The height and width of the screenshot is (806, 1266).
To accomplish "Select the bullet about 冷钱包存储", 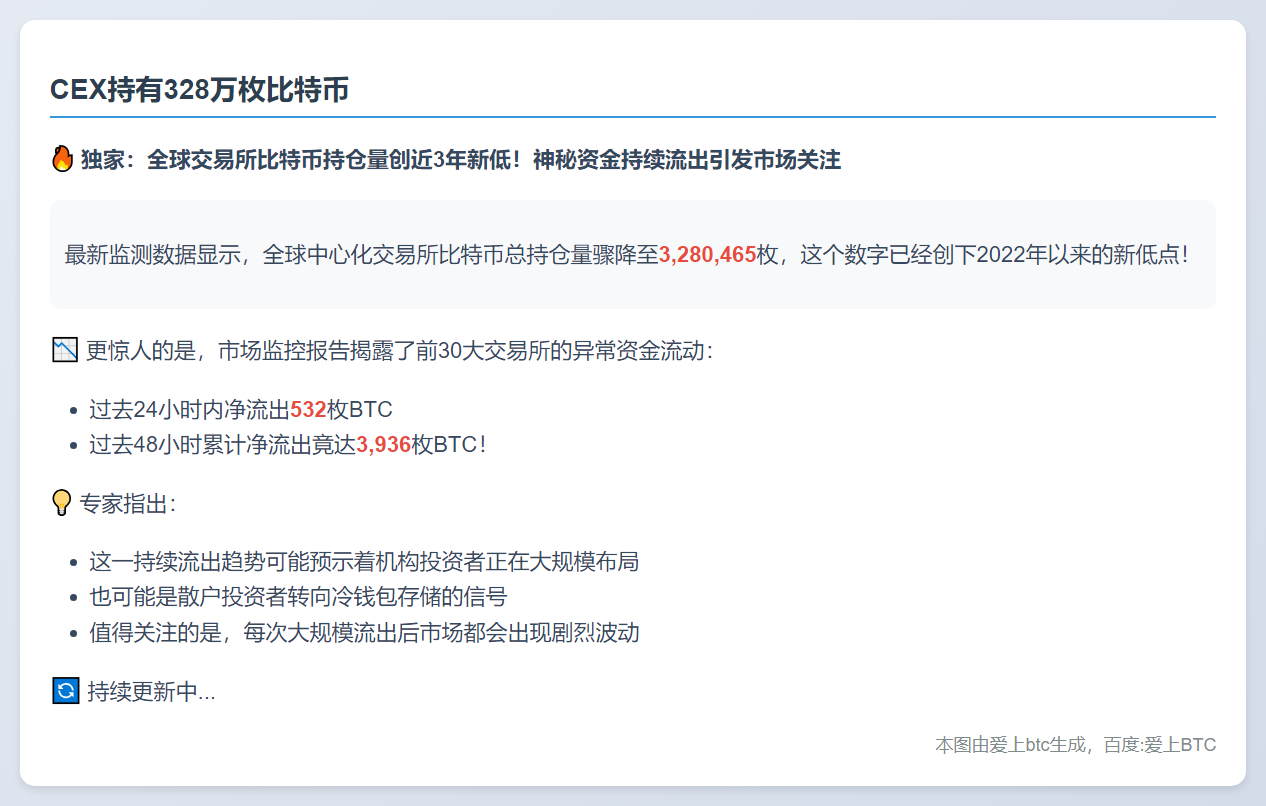I will point(298,597).
